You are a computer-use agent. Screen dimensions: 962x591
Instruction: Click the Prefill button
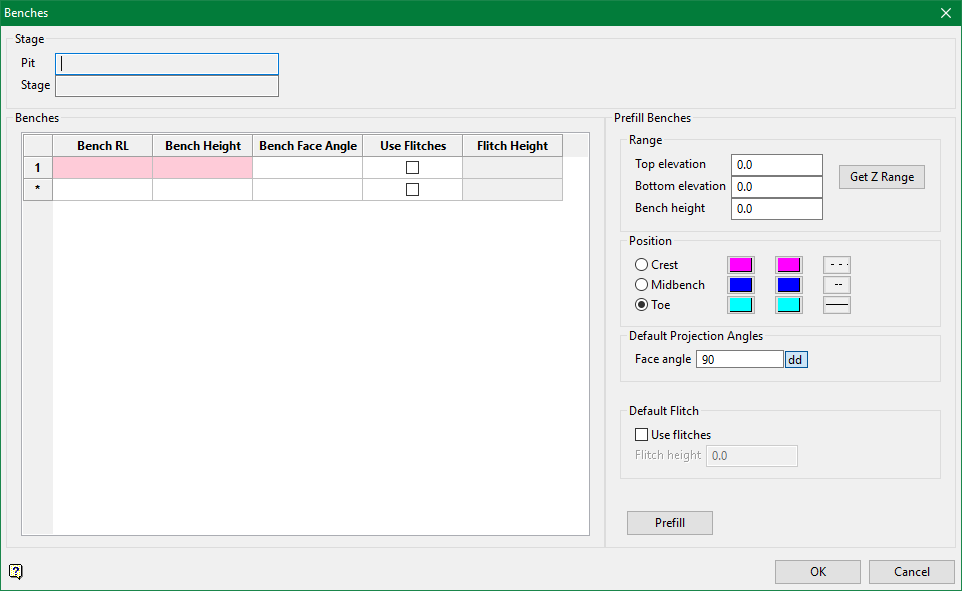point(669,523)
